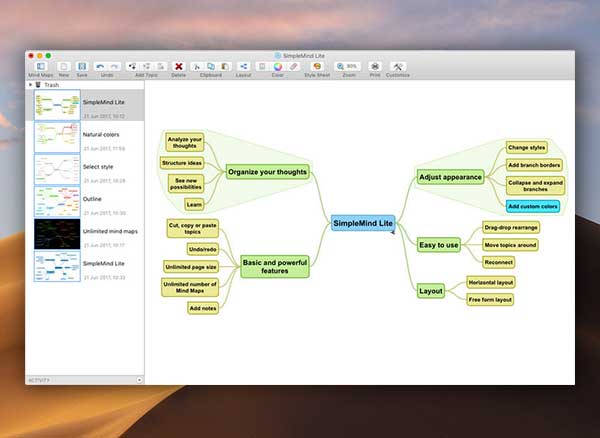Select the 'Drag-drop rearrange' topic

511,228
